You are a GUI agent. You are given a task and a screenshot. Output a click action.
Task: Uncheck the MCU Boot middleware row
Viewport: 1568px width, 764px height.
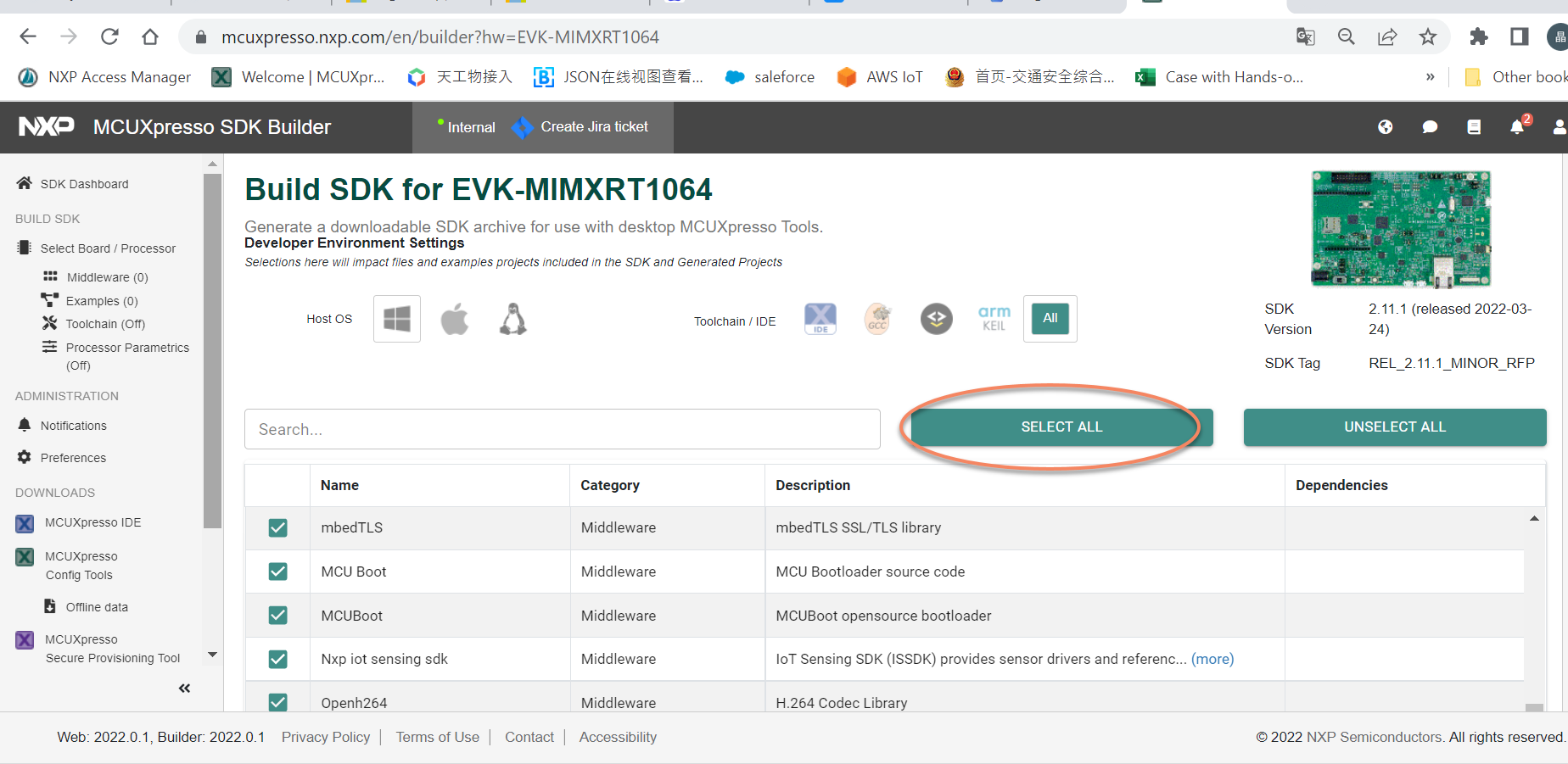[277, 572]
